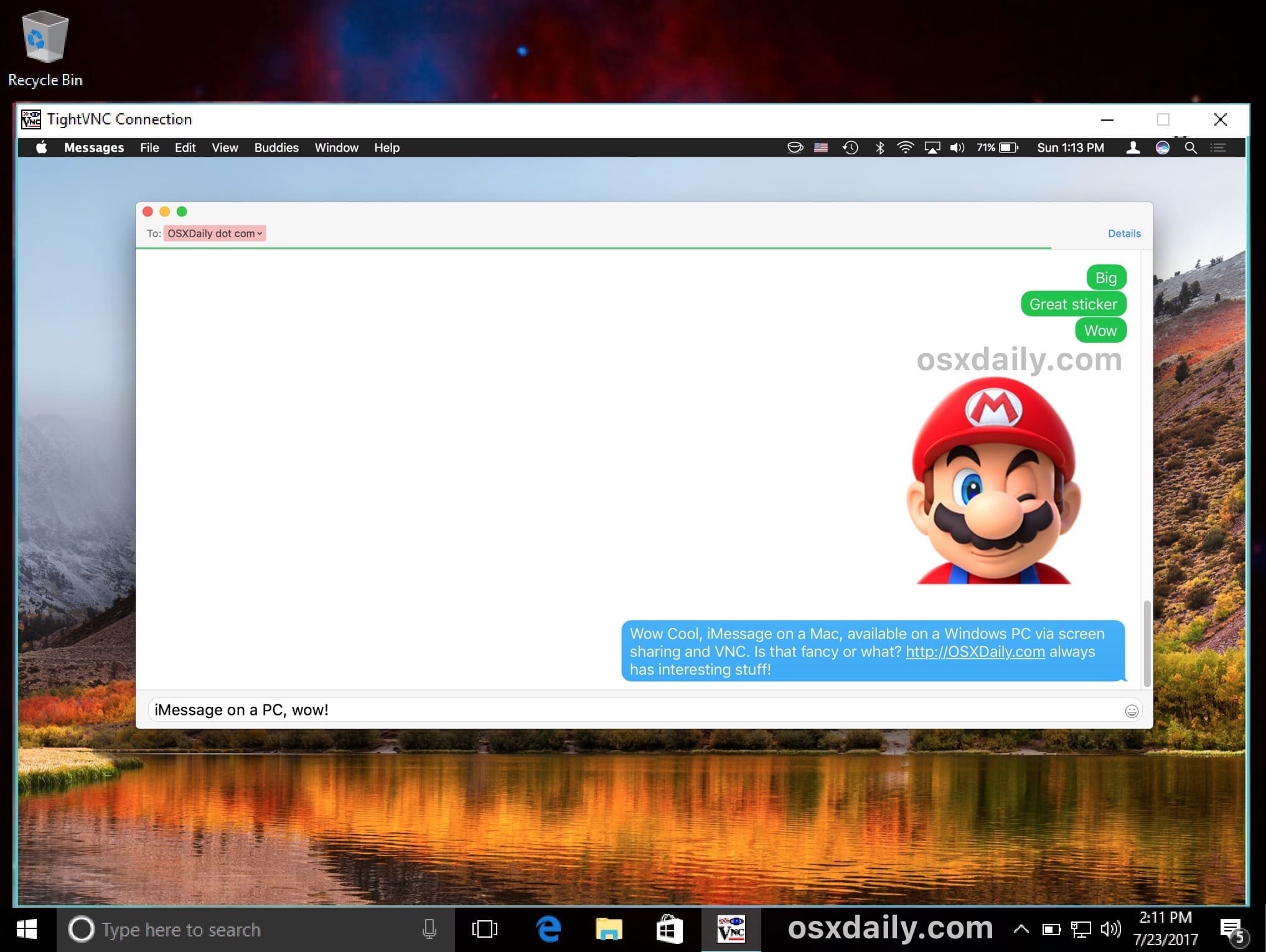
Task: Open Notification Center list icon
Action: coord(1218,147)
